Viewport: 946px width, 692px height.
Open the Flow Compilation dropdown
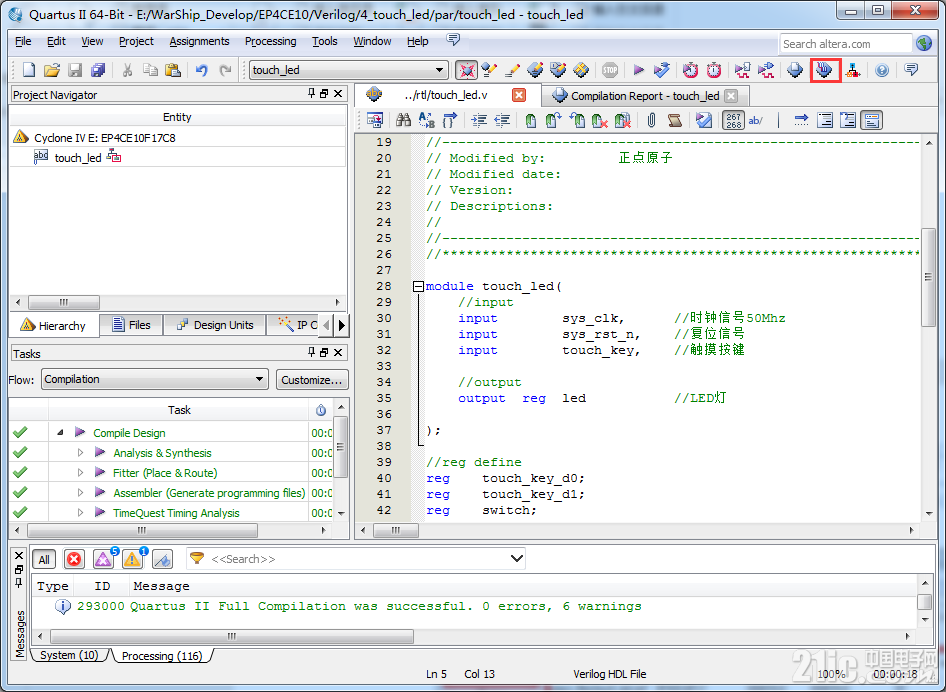click(x=154, y=379)
